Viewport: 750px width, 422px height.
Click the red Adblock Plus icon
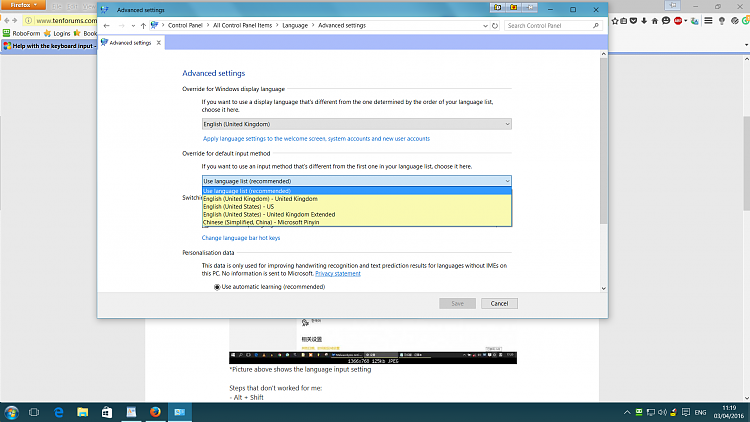(x=678, y=21)
